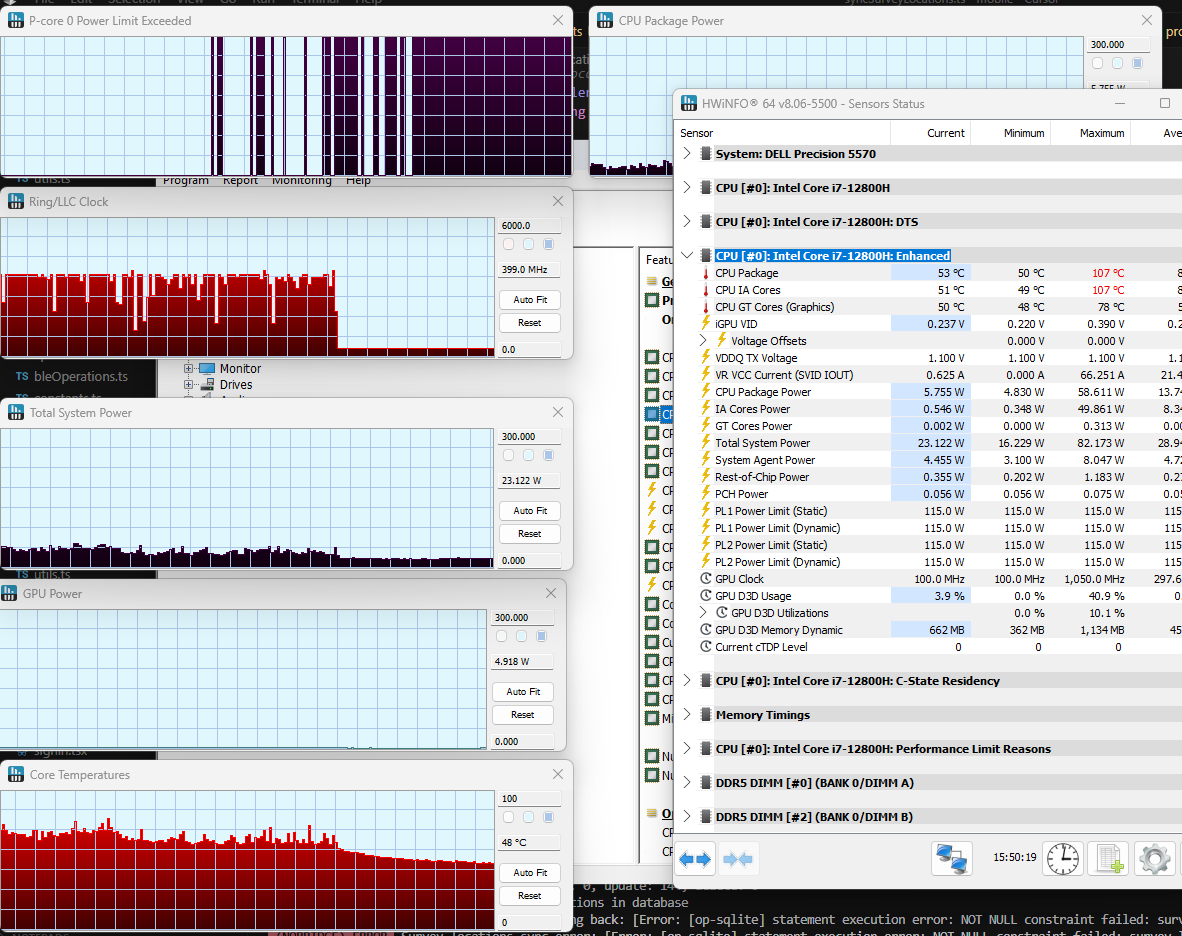Click the app icon in GPU Power title bar
This screenshot has height=936, width=1182.
click(9, 593)
